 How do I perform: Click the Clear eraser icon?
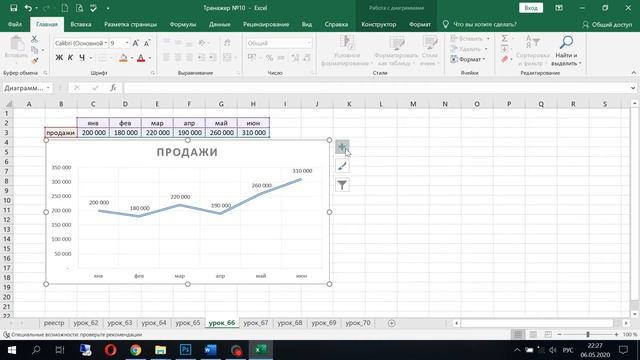[x=504, y=59]
